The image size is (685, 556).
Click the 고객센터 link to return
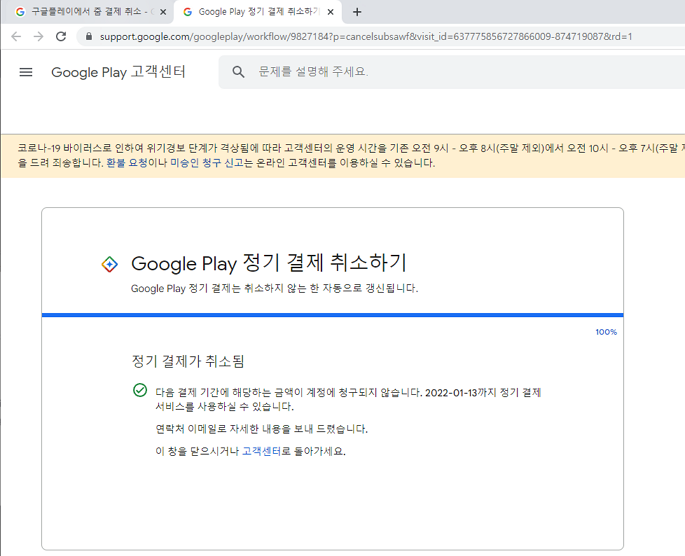click(261, 451)
